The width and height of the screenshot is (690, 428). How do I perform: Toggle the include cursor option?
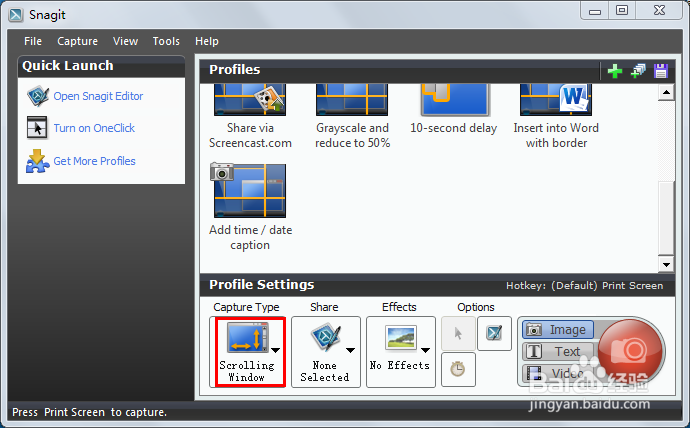[x=458, y=333]
